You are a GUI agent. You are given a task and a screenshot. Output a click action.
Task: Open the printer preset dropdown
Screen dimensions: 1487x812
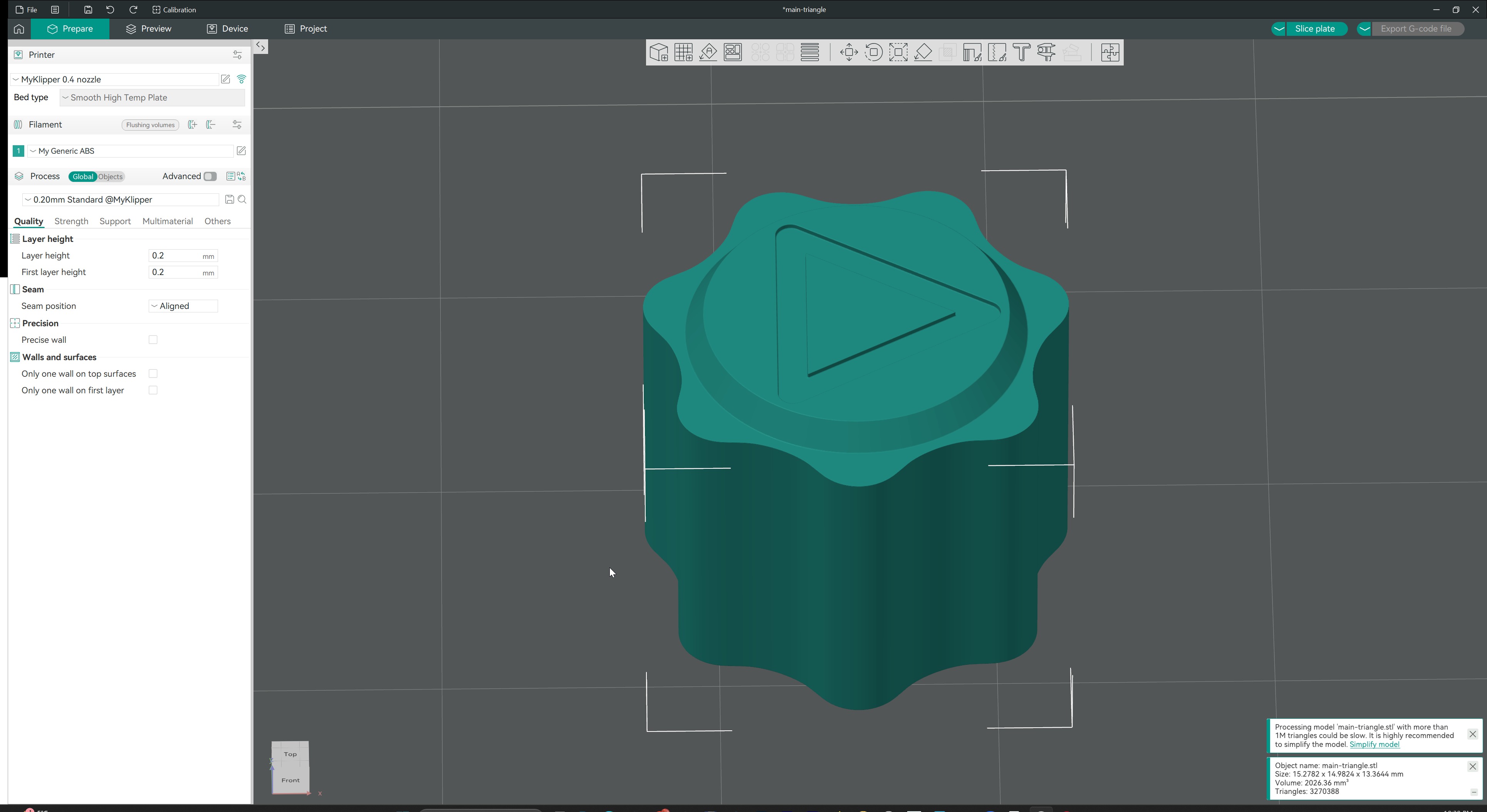[114, 79]
